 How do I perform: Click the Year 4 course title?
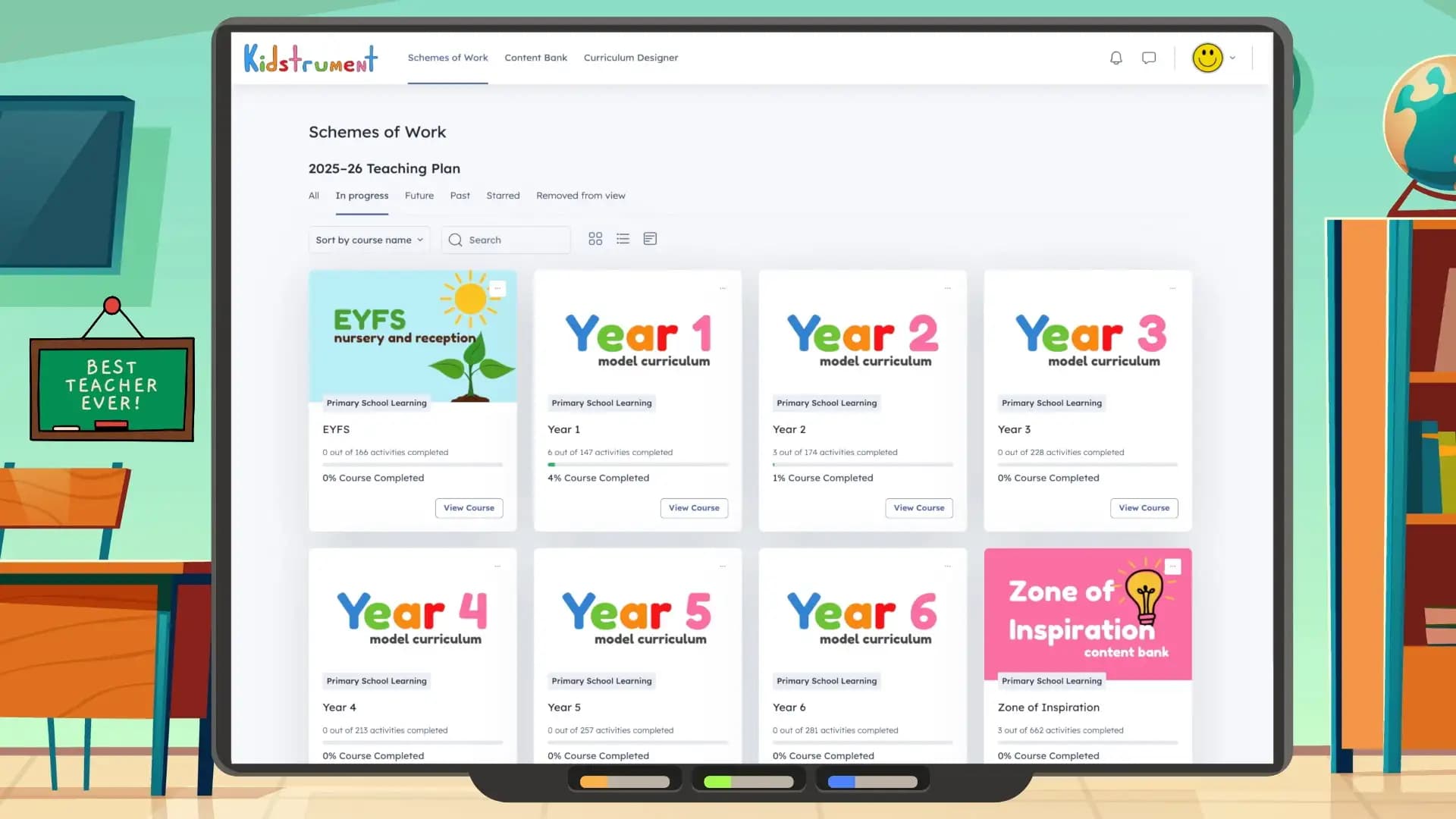[x=339, y=708]
